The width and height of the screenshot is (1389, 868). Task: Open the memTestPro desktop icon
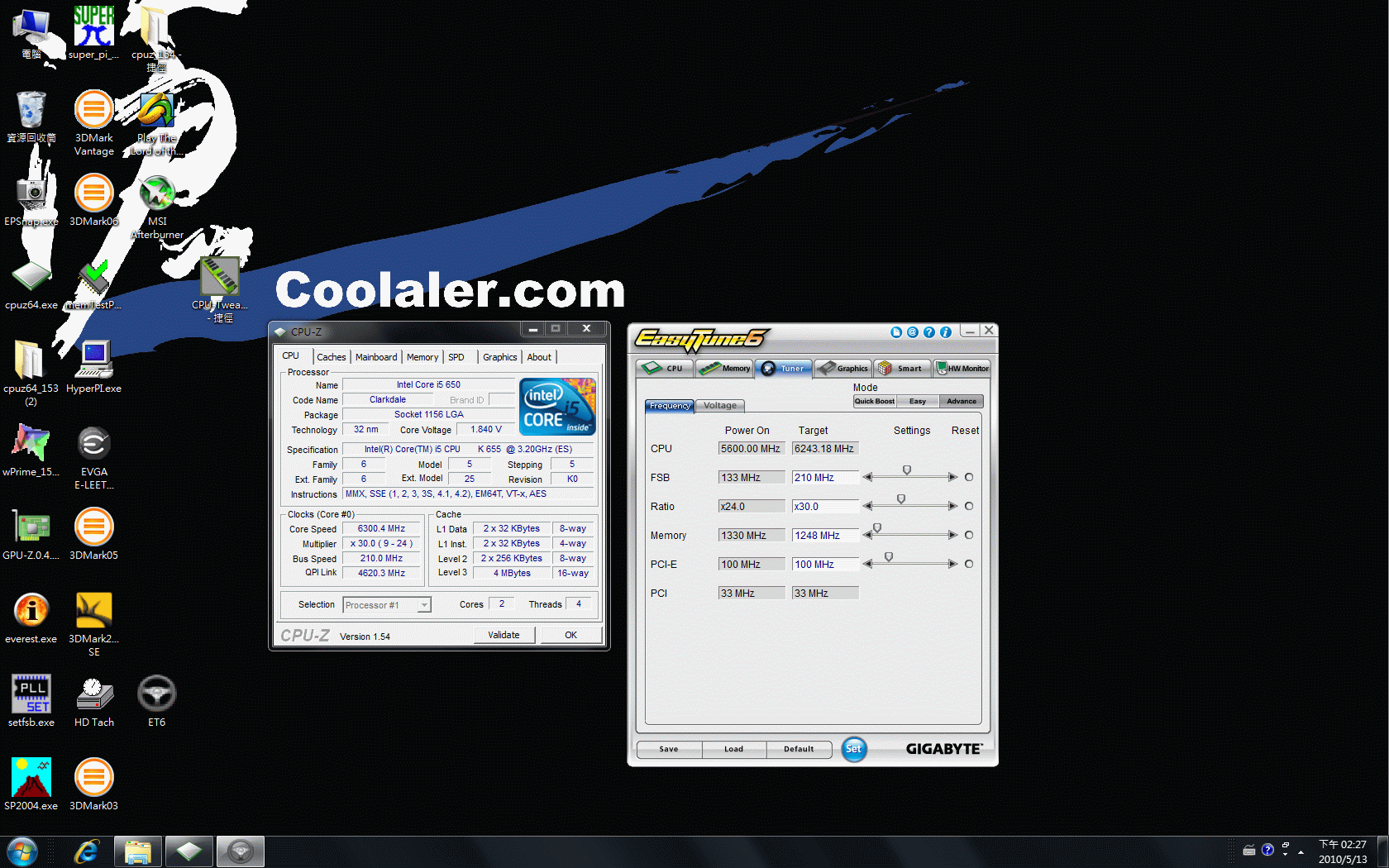[93, 284]
